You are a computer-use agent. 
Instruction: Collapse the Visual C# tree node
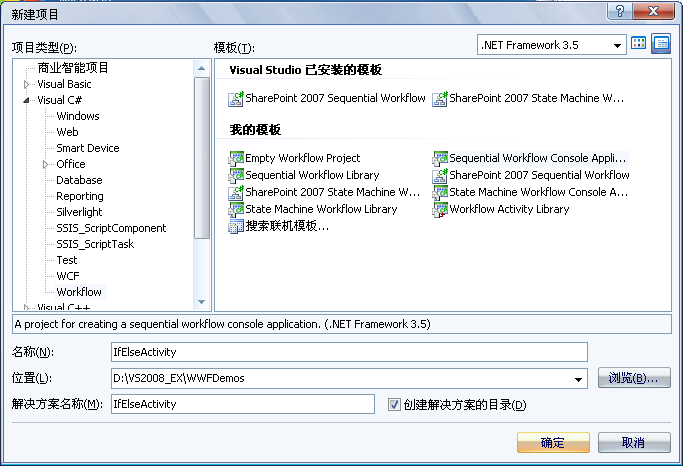(x=26, y=100)
